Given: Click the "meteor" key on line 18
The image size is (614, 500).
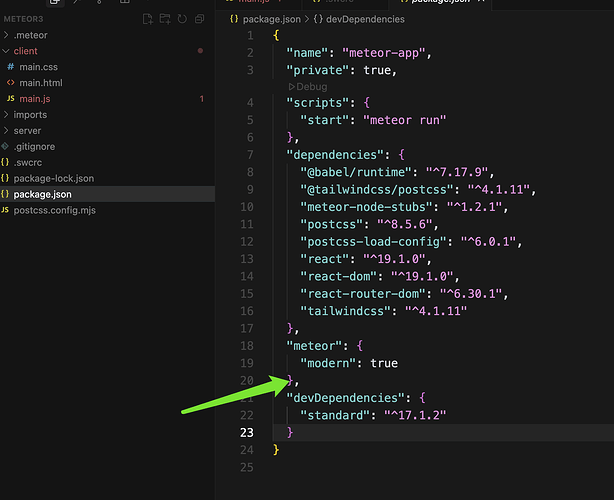Looking at the screenshot, I should coord(314,346).
